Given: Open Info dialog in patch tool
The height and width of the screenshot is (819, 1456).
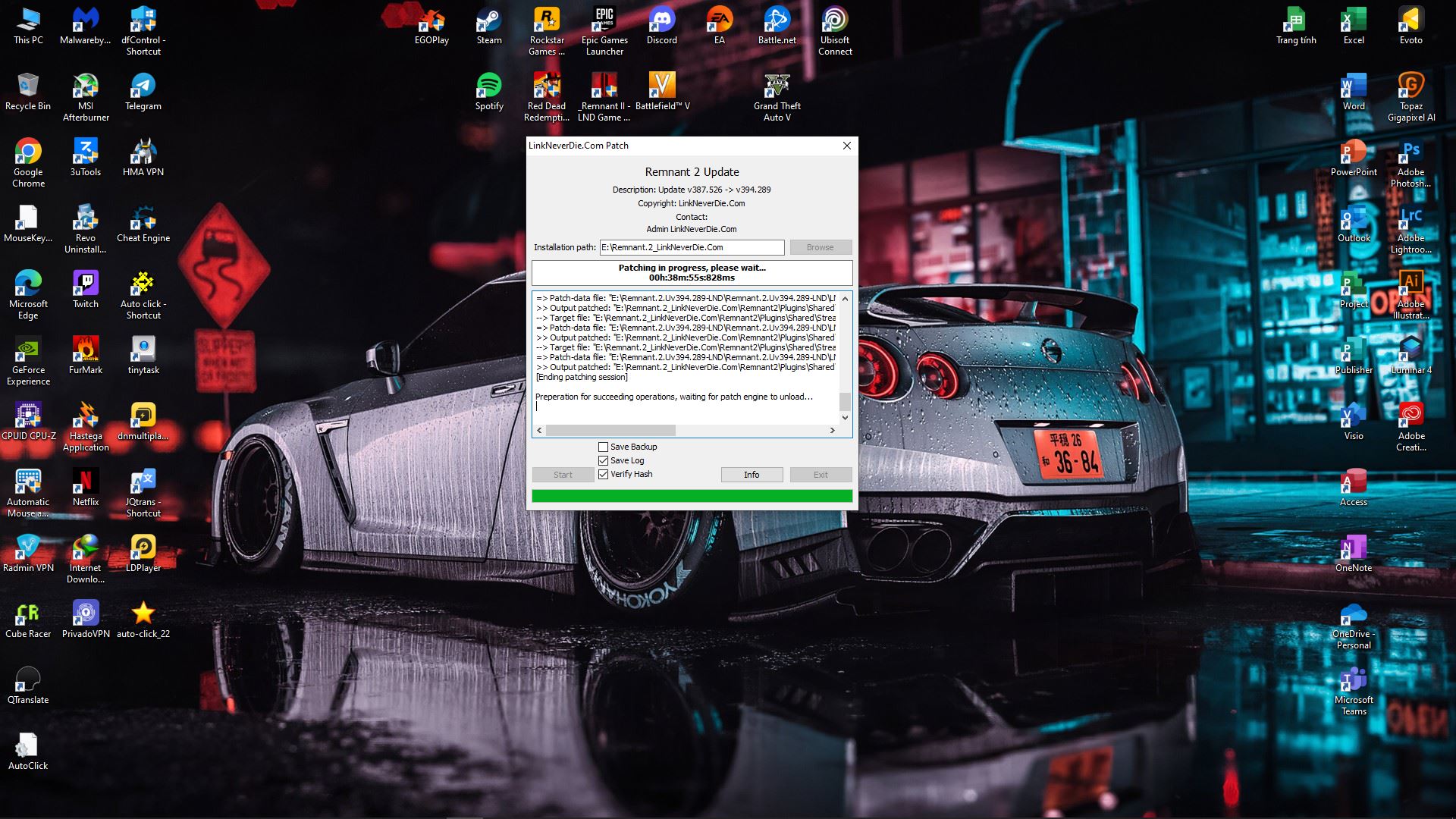Looking at the screenshot, I should [x=751, y=474].
